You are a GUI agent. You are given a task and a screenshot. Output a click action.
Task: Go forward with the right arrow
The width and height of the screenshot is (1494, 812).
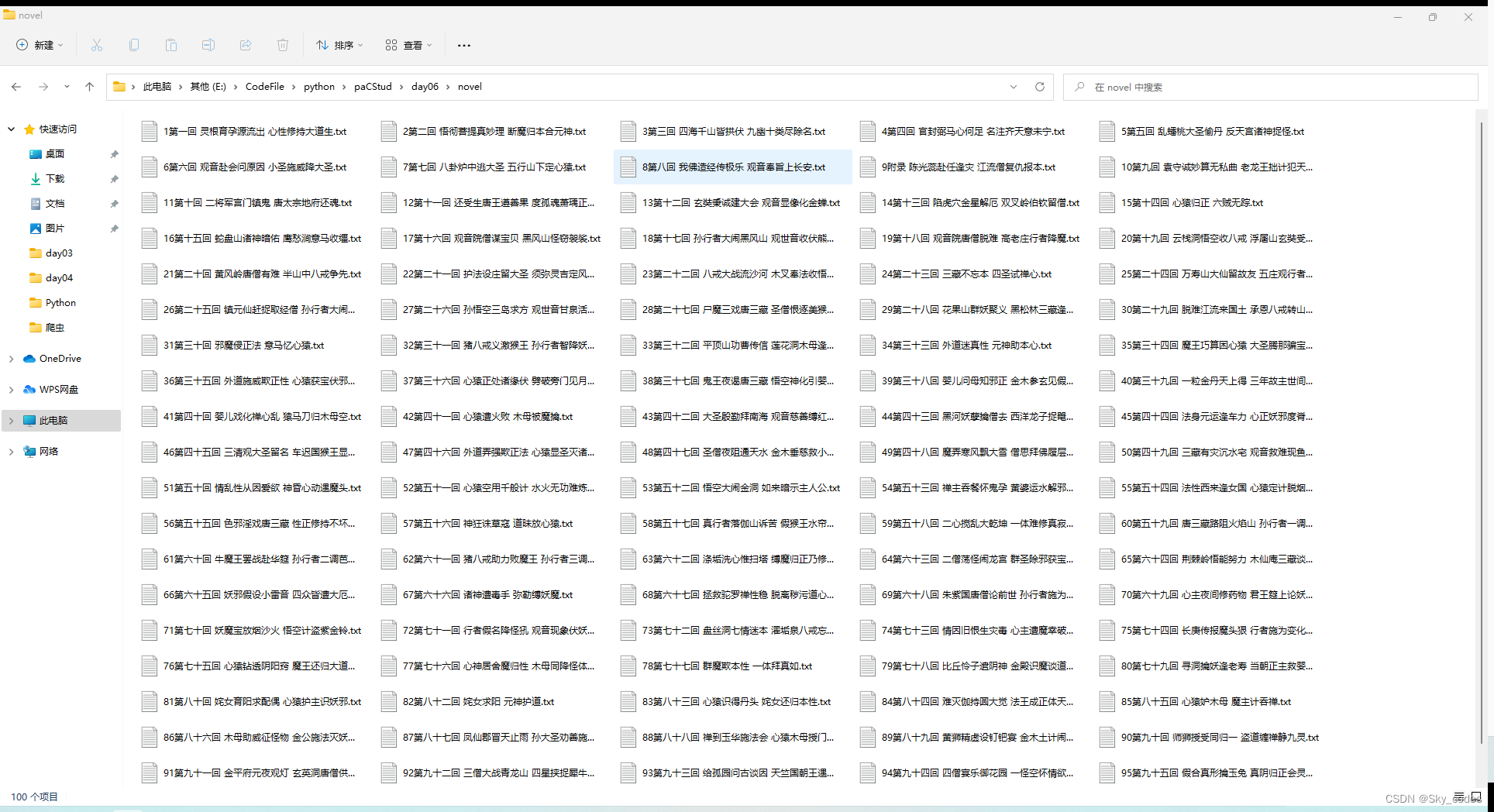(x=43, y=87)
